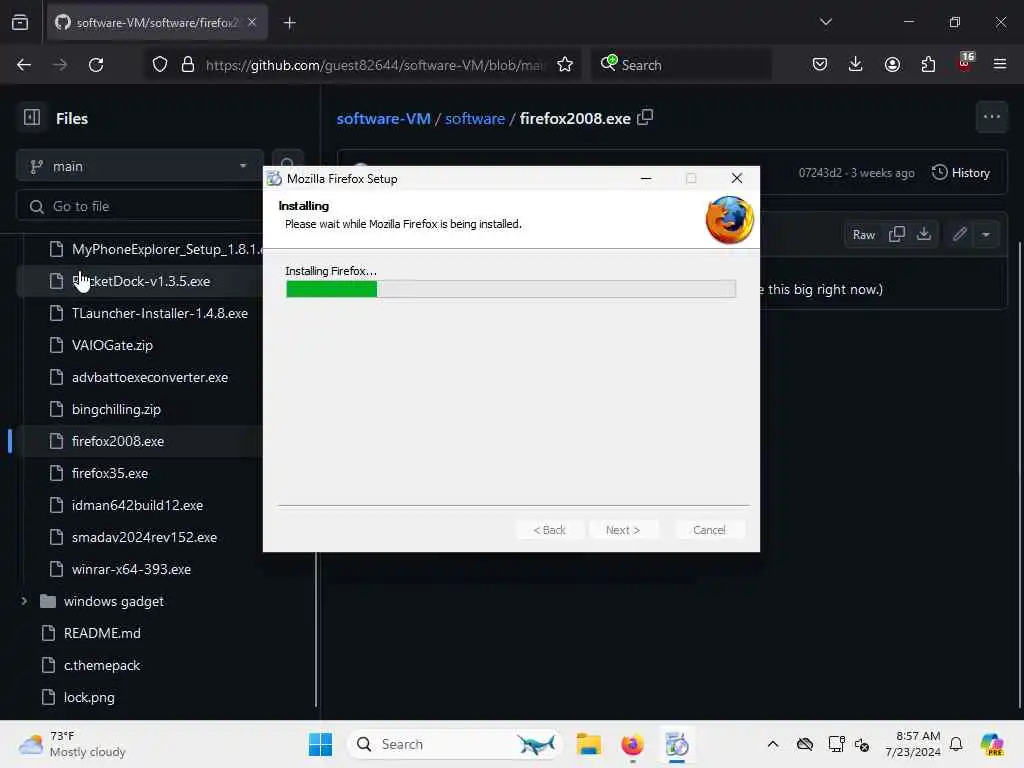Open smadav2024rev152.exe file

[x=144, y=537]
